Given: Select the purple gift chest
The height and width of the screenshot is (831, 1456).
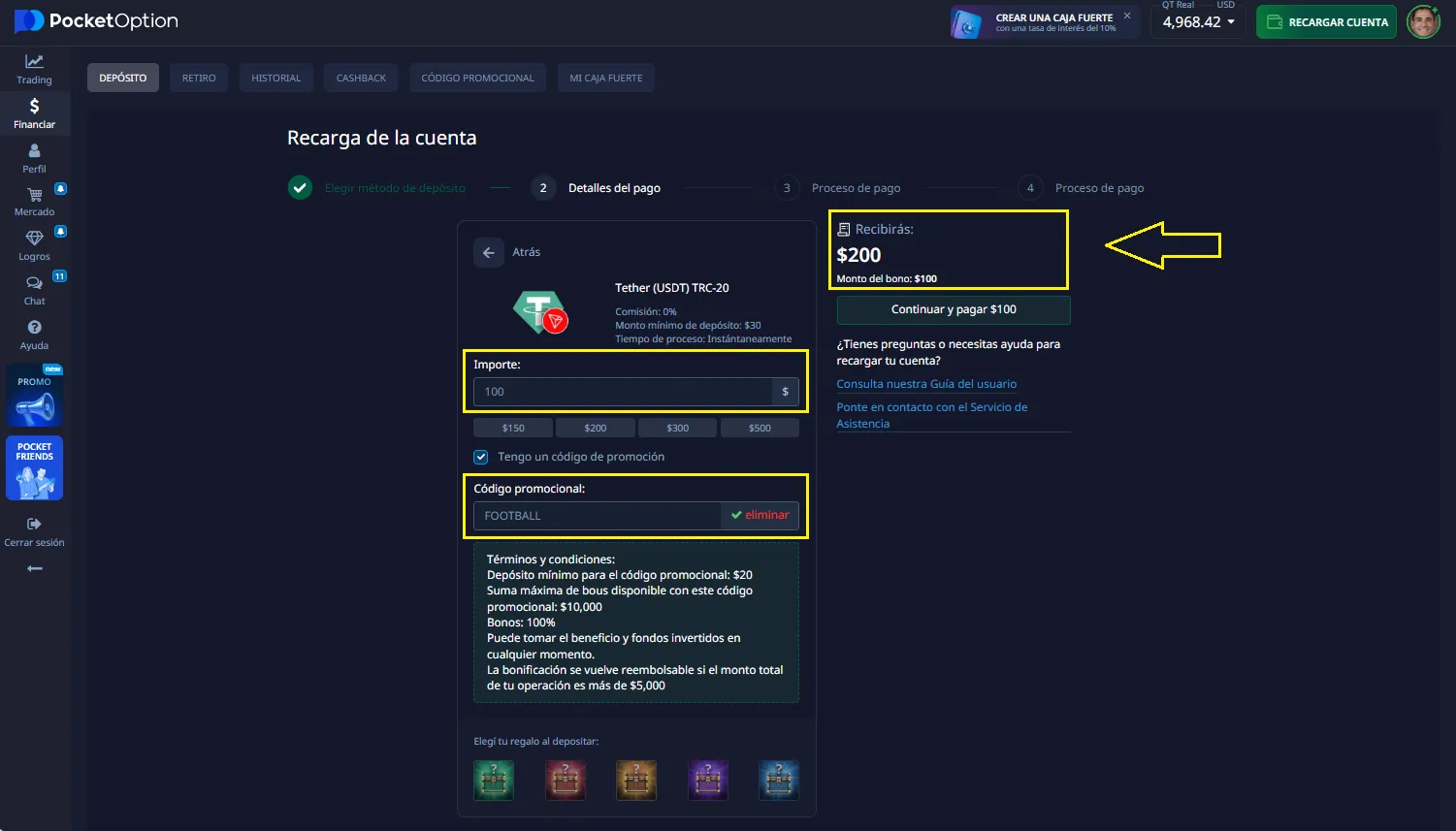Looking at the screenshot, I should (708, 780).
